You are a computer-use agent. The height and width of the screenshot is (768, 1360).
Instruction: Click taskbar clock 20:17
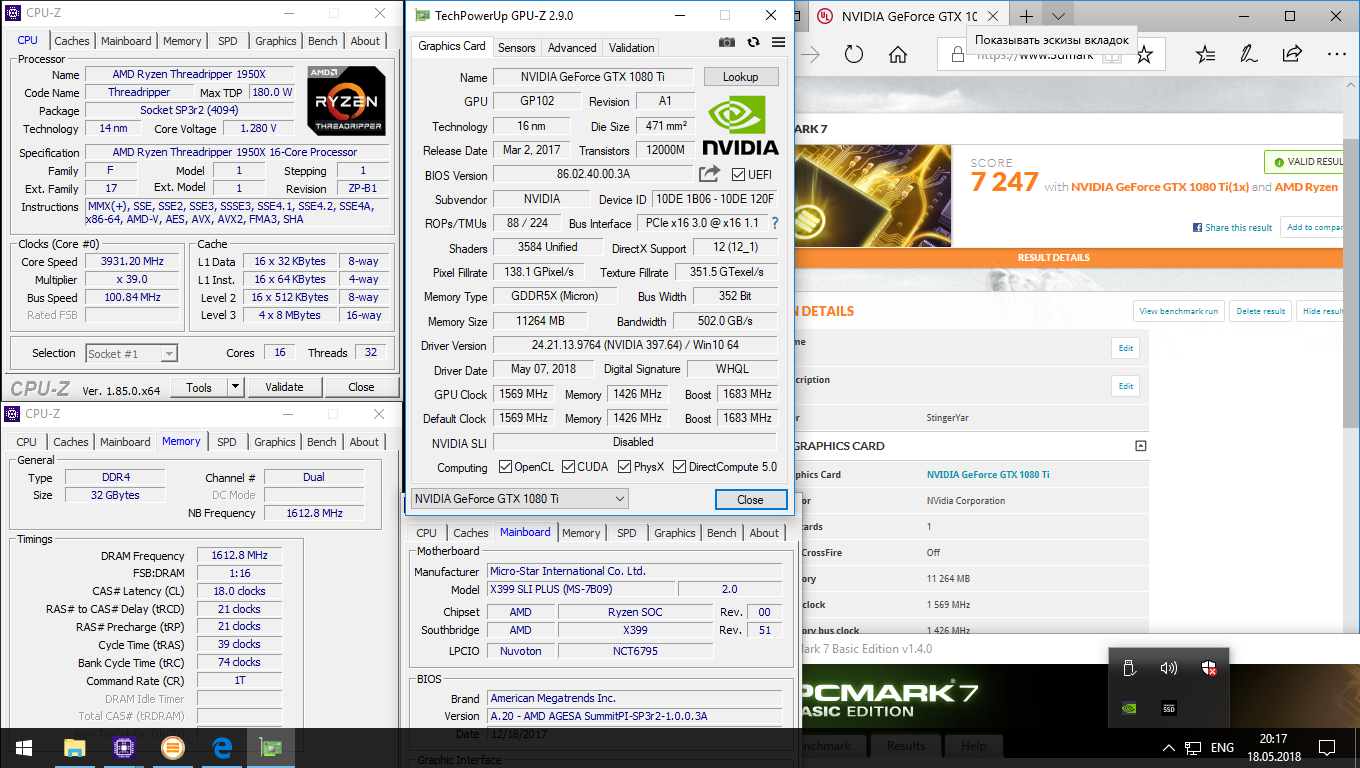(x=1272, y=739)
